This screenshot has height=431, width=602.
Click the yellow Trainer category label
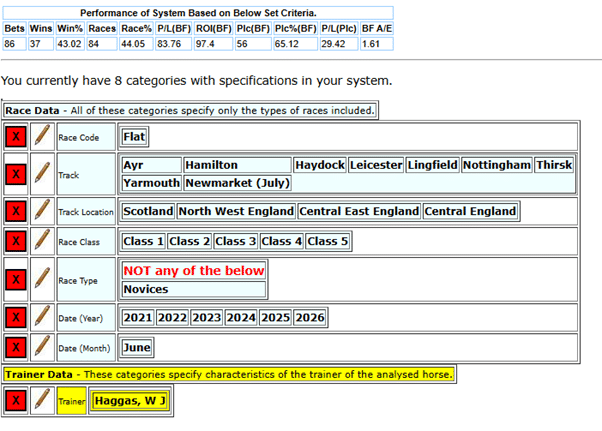click(71, 401)
